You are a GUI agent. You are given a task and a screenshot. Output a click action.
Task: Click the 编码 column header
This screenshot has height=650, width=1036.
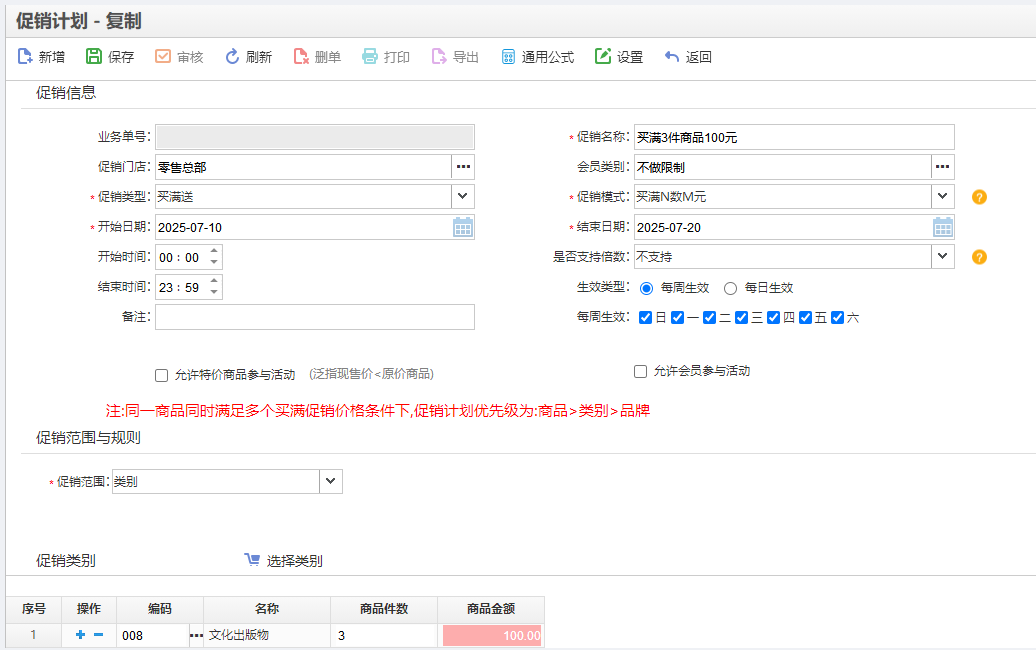(x=160, y=609)
